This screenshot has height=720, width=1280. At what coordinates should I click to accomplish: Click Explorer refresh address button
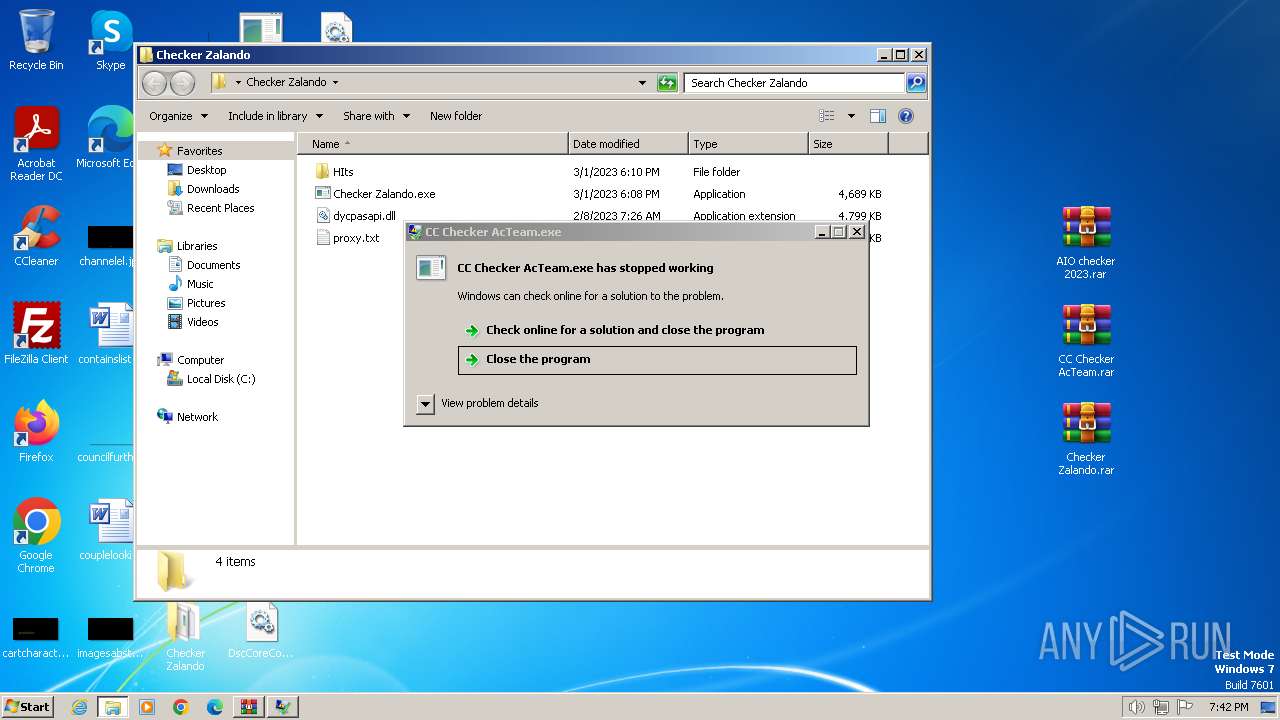667,83
